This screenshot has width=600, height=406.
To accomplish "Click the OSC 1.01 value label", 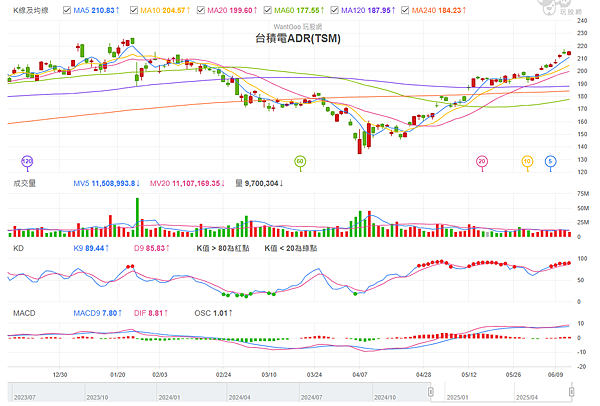I will [213, 313].
